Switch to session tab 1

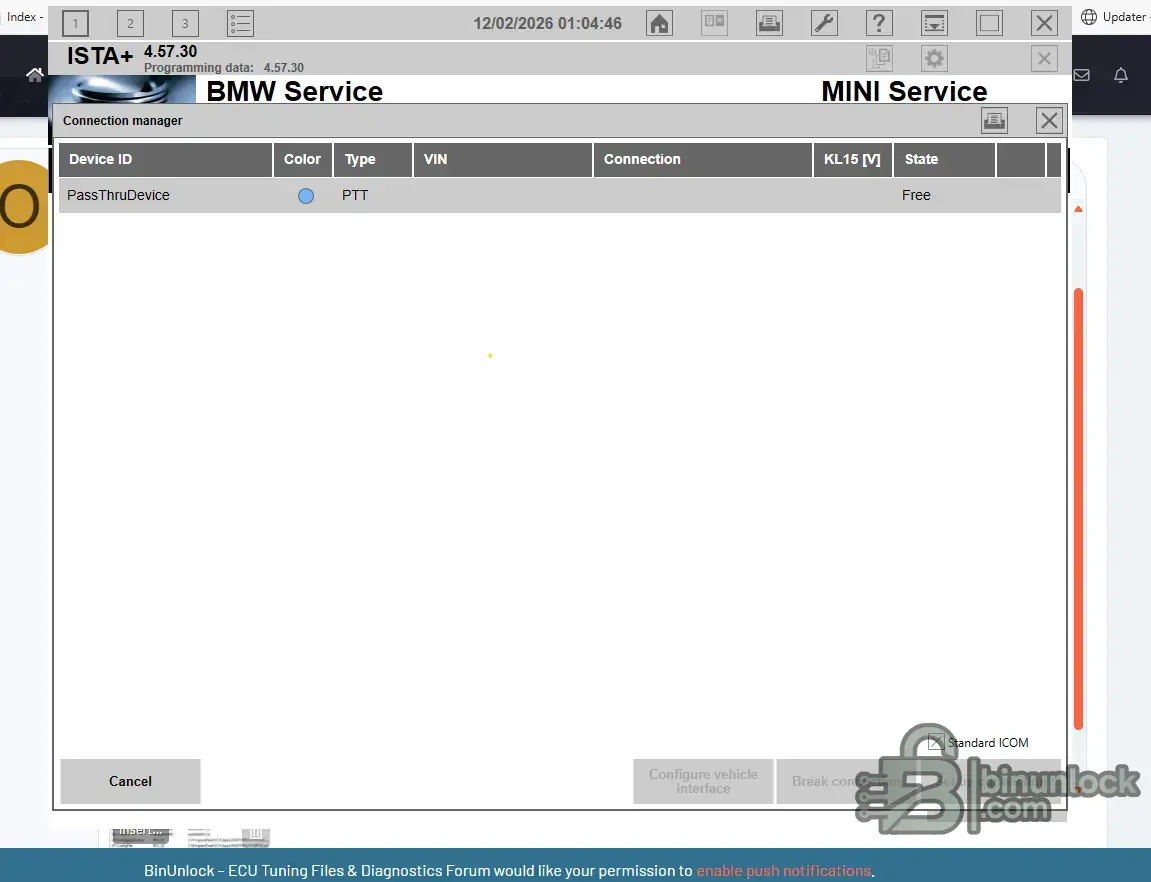point(75,24)
